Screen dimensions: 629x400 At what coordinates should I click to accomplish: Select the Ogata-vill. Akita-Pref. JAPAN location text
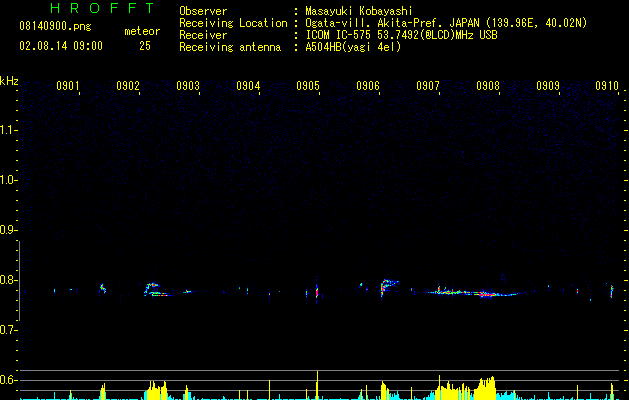point(446,23)
